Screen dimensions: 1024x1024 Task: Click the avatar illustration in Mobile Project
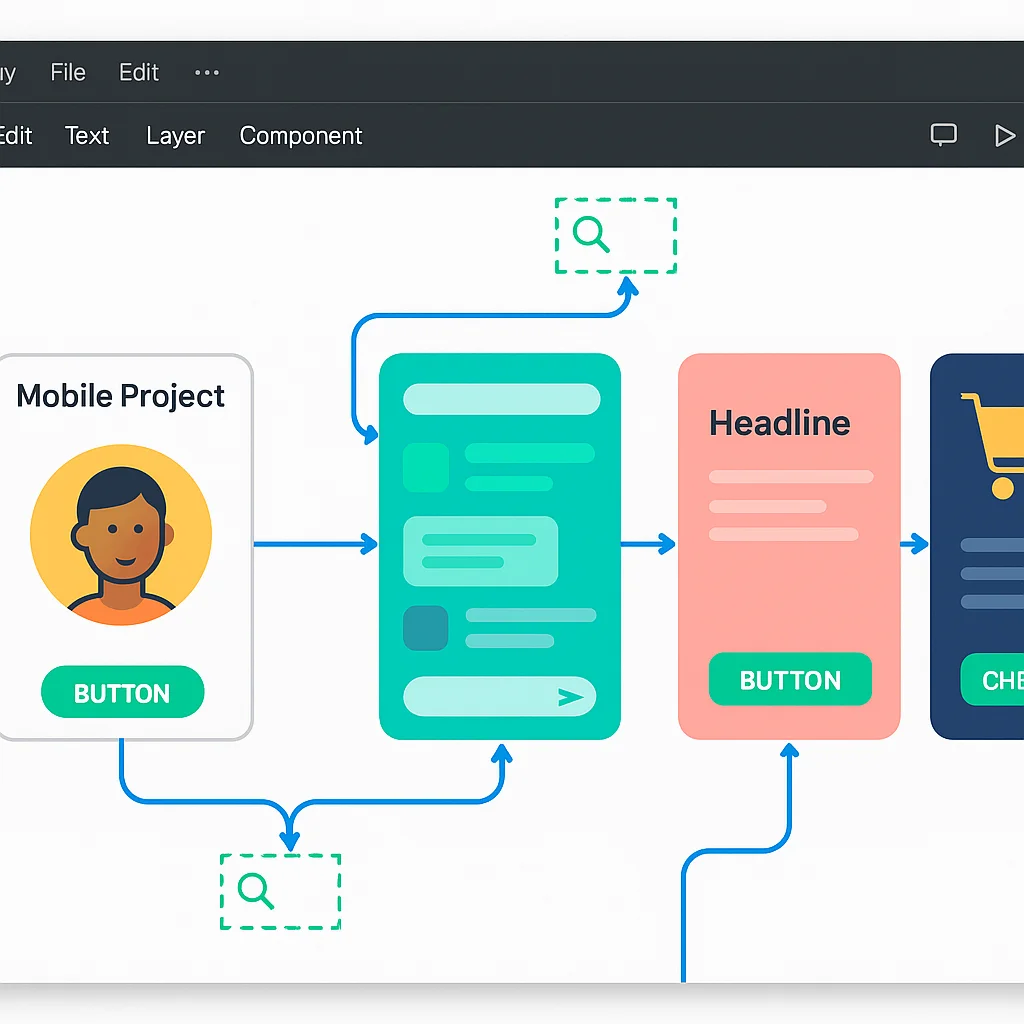[121, 535]
